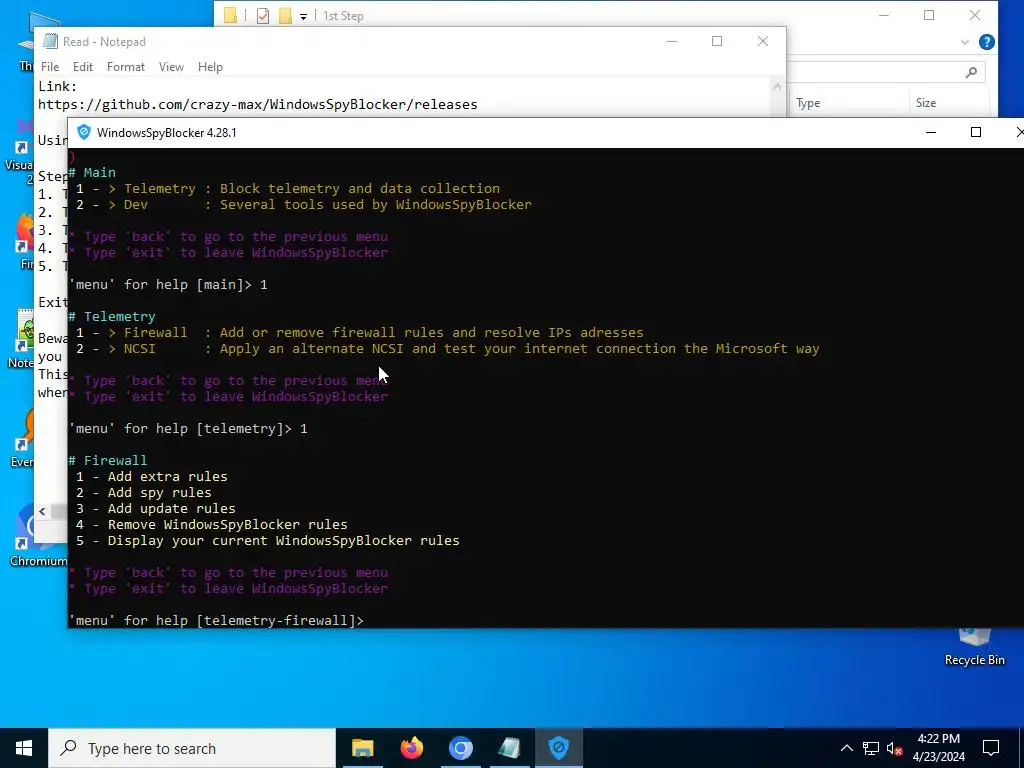Open the Notepad View menu

171,67
